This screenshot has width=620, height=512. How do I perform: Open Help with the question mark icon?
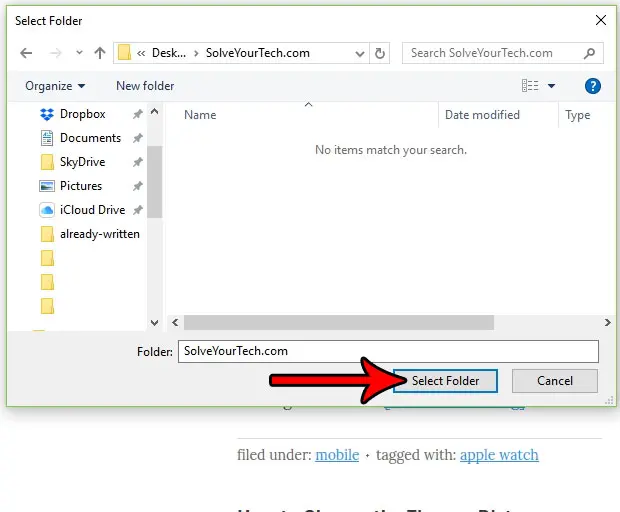[592, 86]
